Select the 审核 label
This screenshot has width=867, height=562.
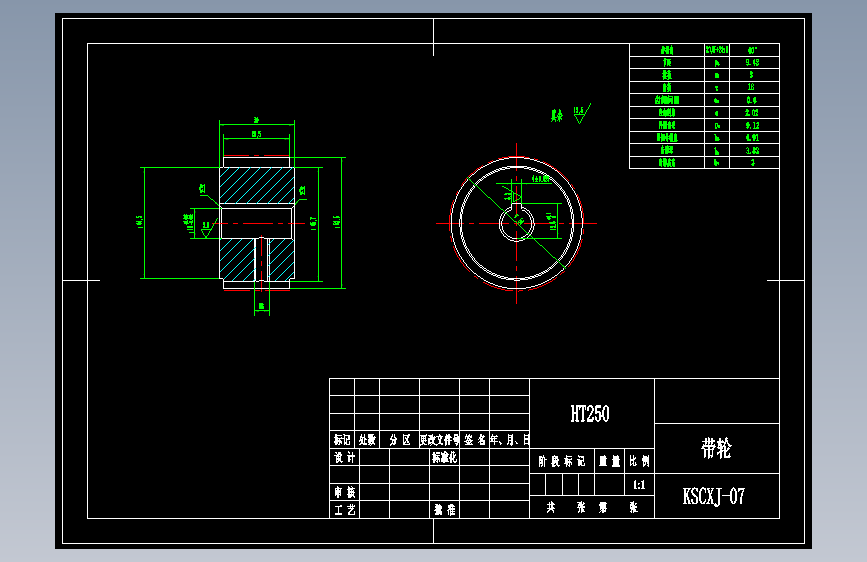344,492
